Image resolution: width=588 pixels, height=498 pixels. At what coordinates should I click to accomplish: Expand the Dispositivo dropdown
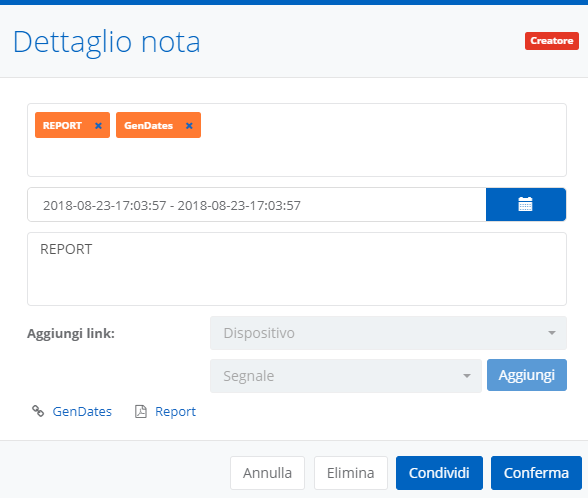(x=388, y=333)
